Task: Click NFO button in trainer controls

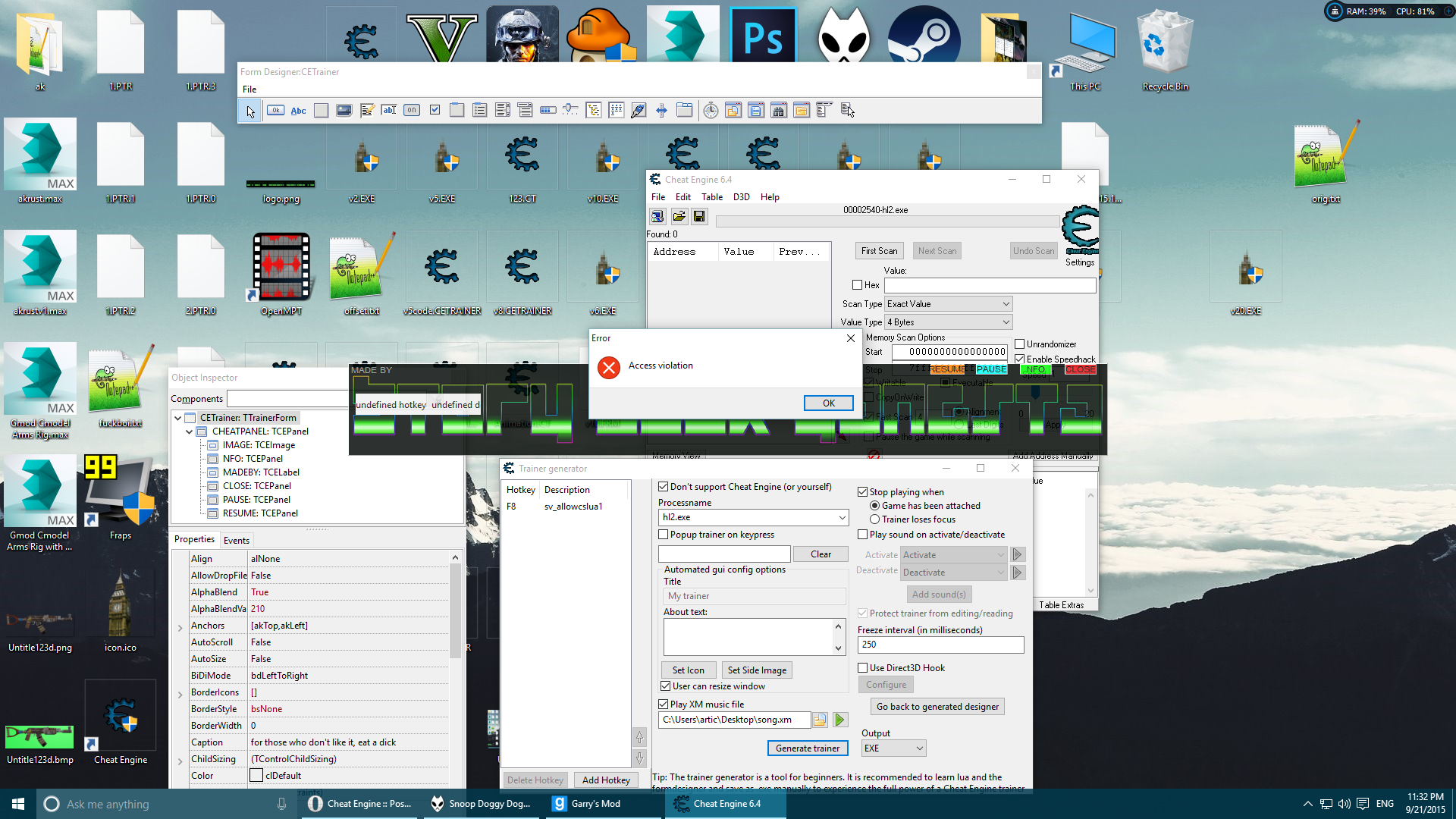Action: (1037, 369)
